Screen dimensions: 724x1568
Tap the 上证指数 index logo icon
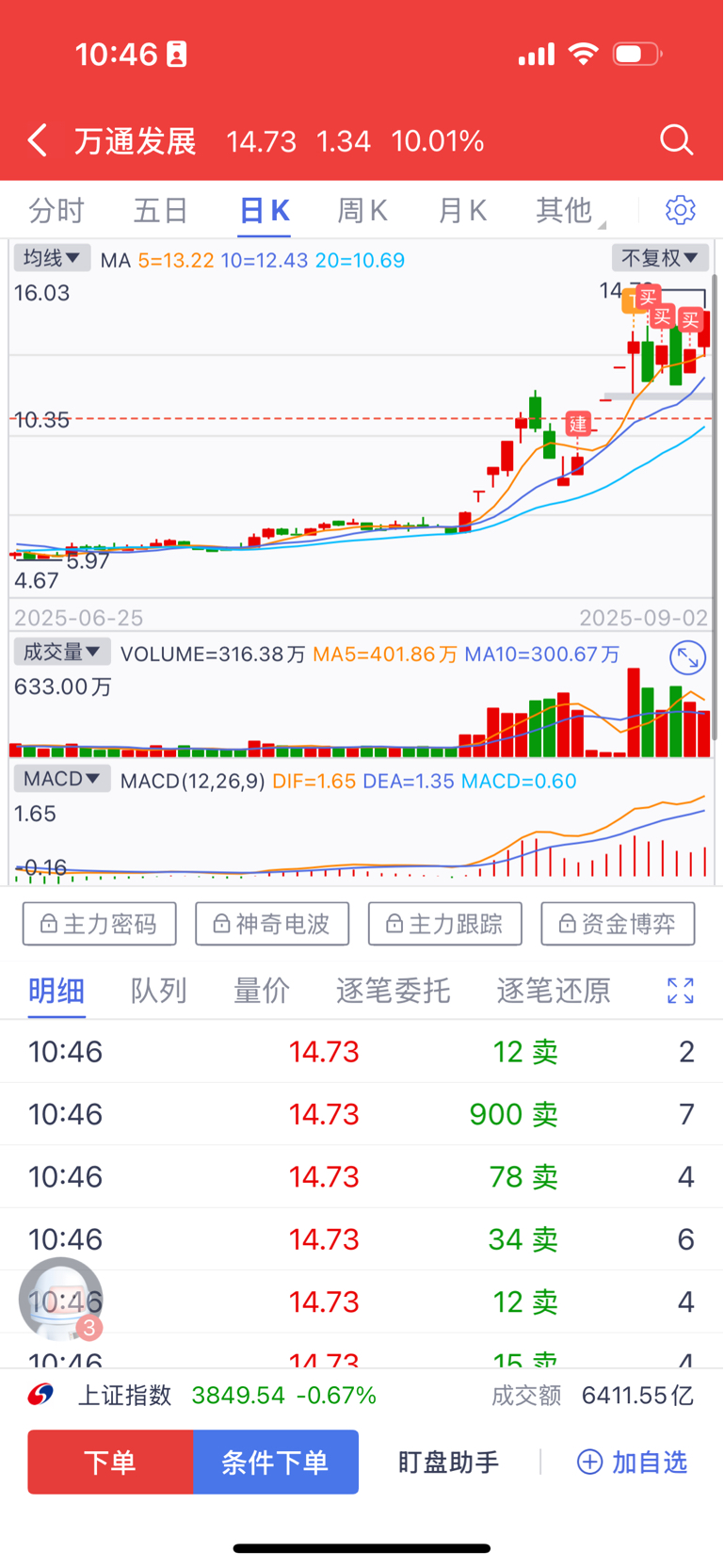point(40,1395)
